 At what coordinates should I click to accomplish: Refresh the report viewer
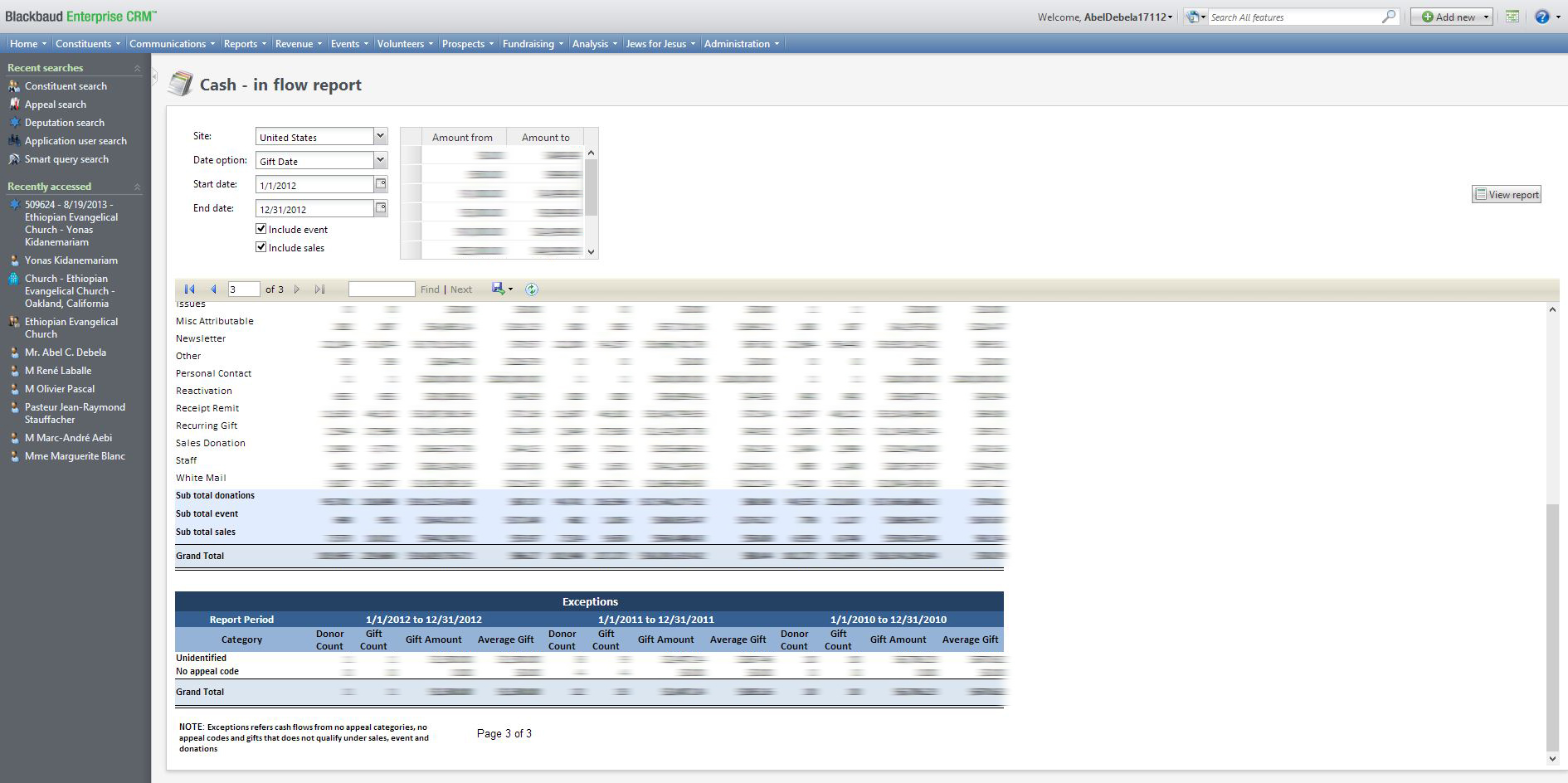click(x=532, y=289)
